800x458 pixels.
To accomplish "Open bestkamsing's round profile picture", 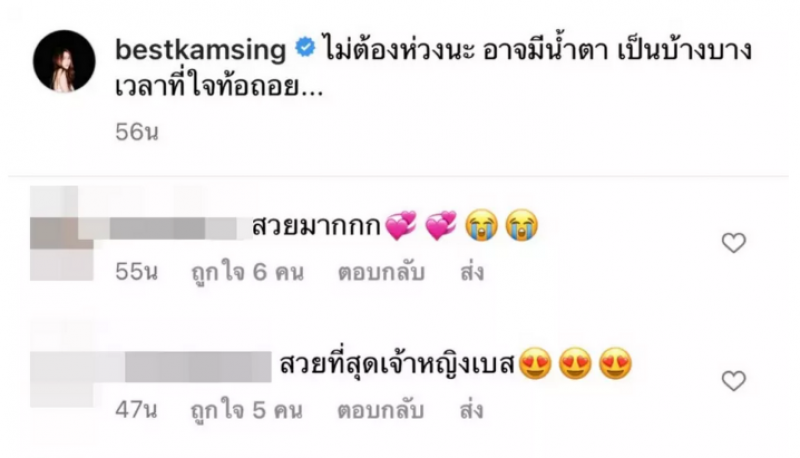I will point(64,61).
